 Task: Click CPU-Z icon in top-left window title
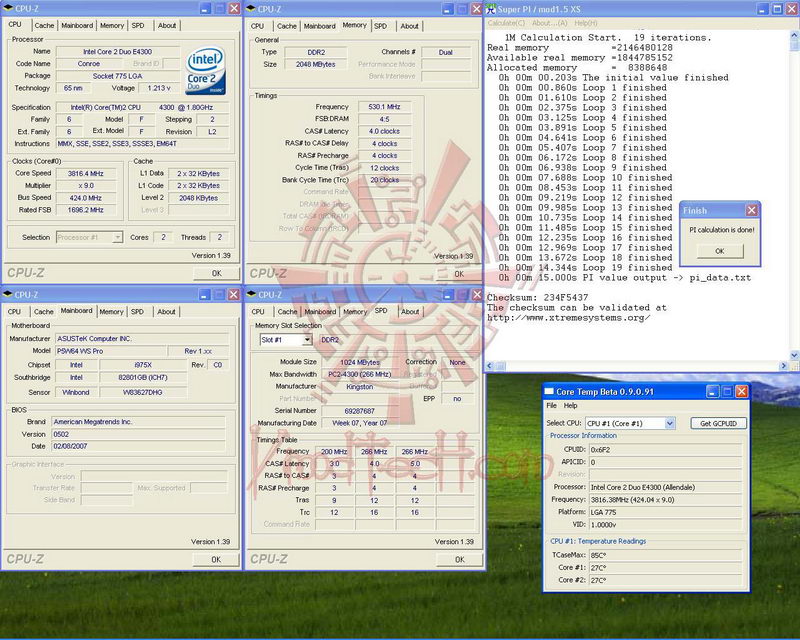coord(8,9)
